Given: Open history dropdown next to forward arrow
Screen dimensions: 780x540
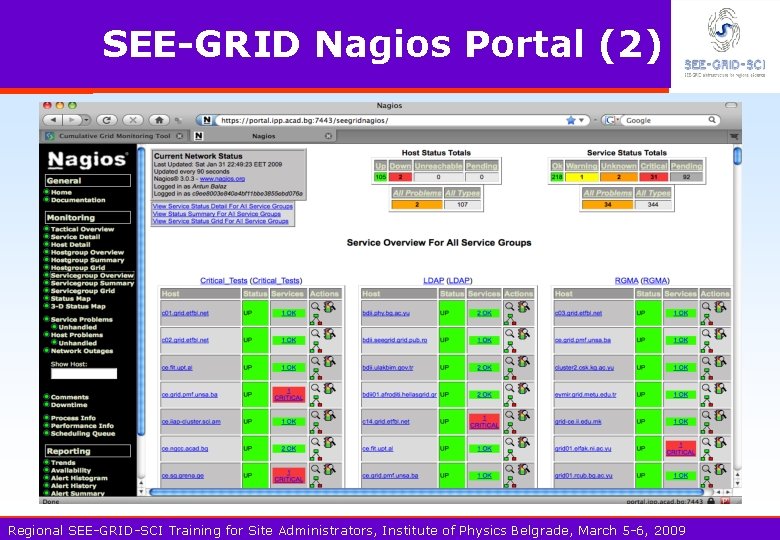Looking at the screenshot, I should click(86, 120).
